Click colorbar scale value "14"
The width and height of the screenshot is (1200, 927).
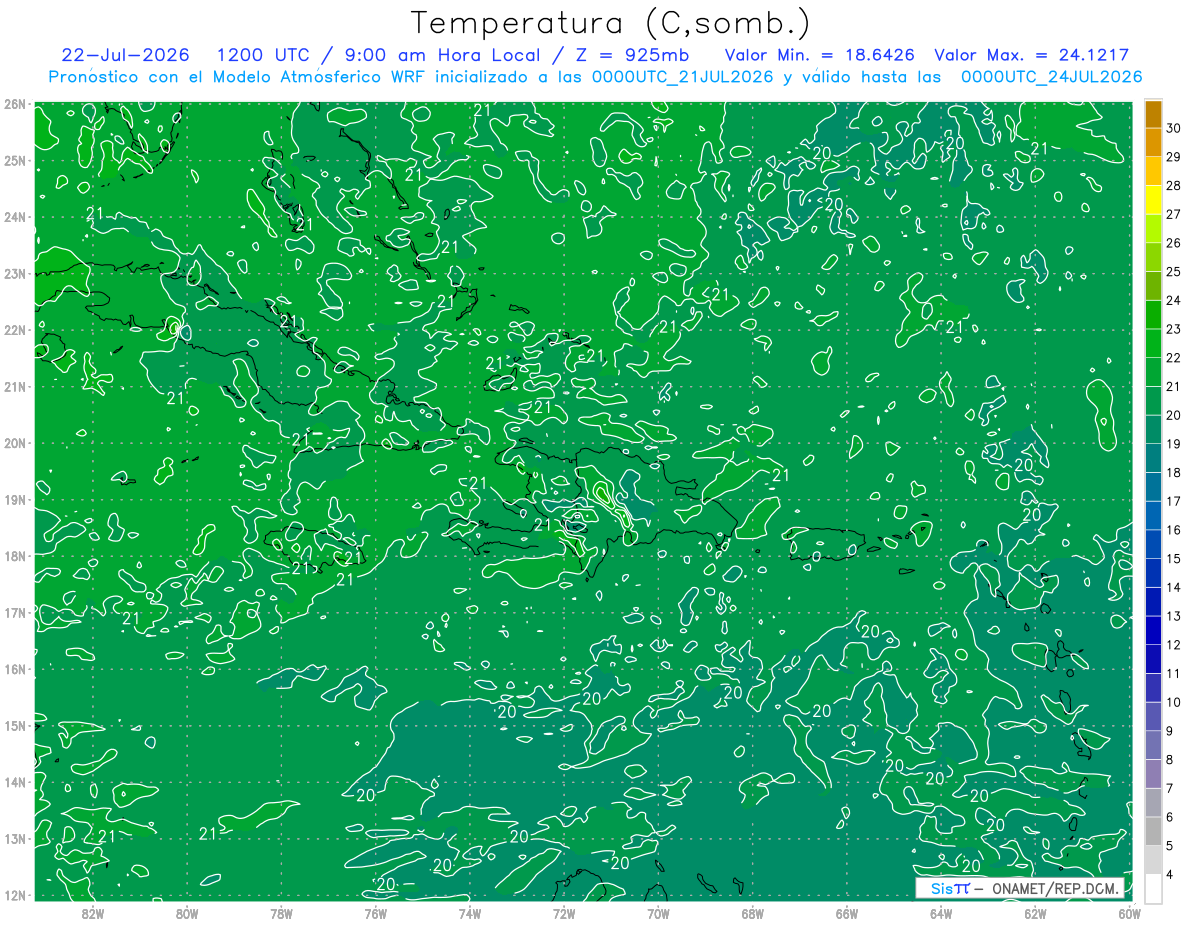point(1174,587)
